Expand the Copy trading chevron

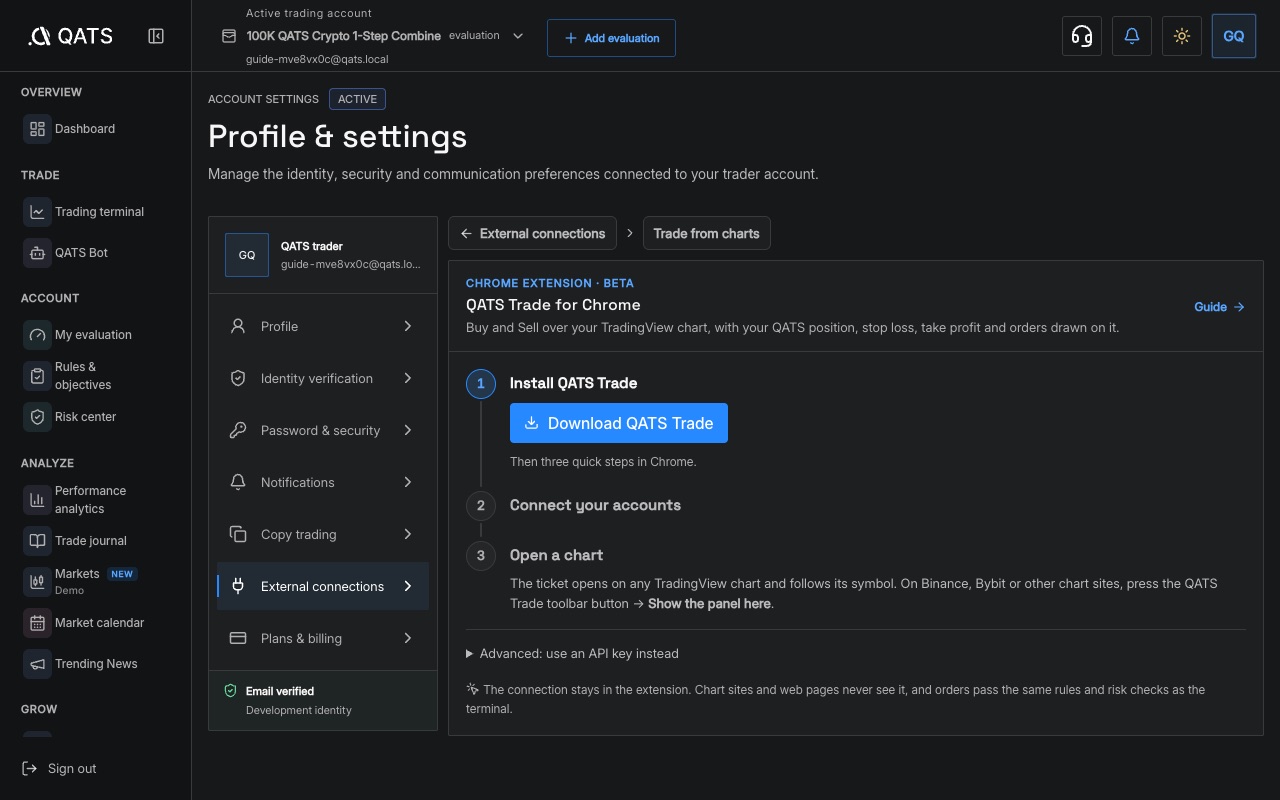(x=408, y=534)
